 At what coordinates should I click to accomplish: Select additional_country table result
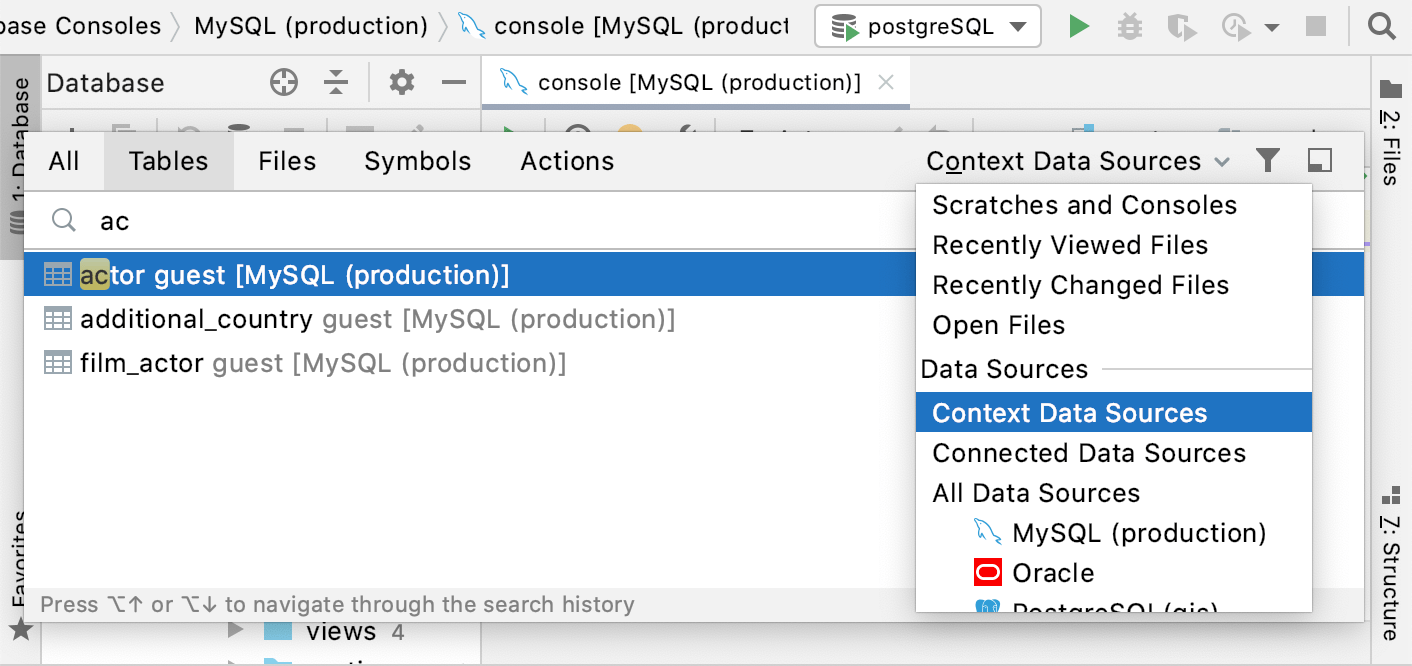[x=470, y=319]
